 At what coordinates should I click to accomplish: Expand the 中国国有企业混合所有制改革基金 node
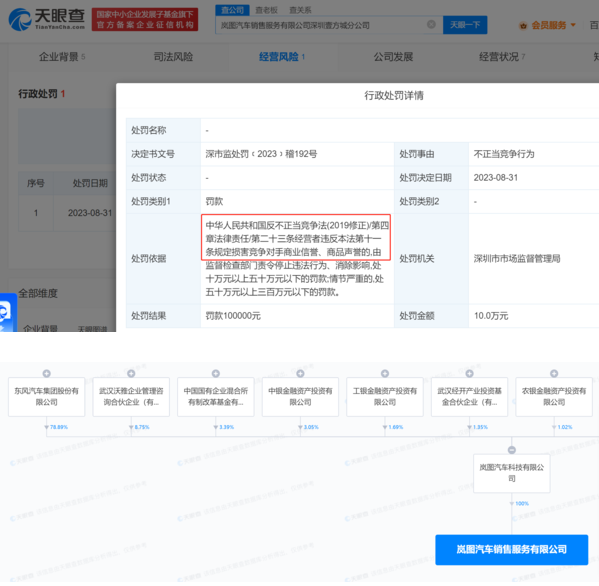pyautogui.click(x=215, y=373)
